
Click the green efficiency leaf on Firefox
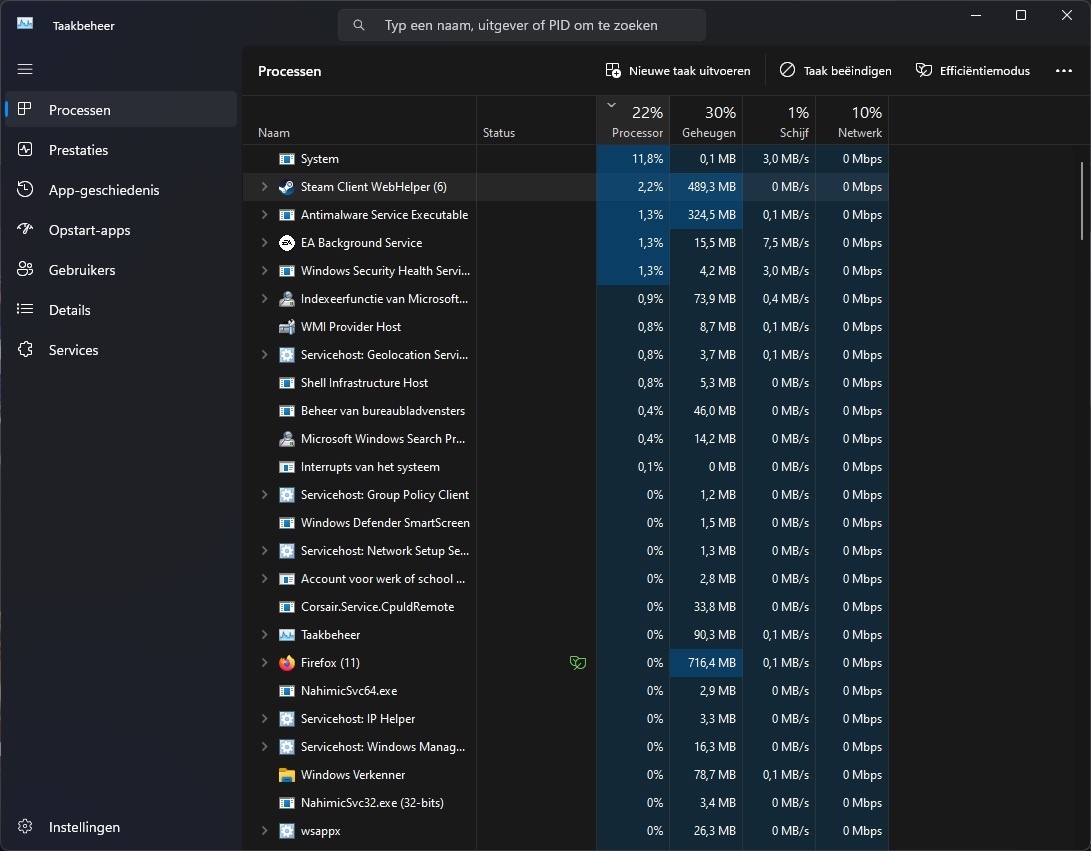coord(578,662)
